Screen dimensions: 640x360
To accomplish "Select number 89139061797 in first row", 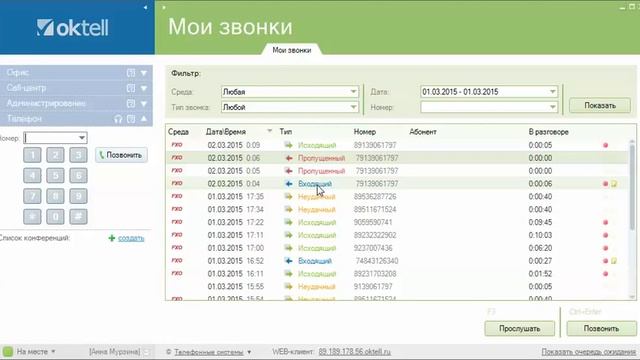I will (375, 145).
